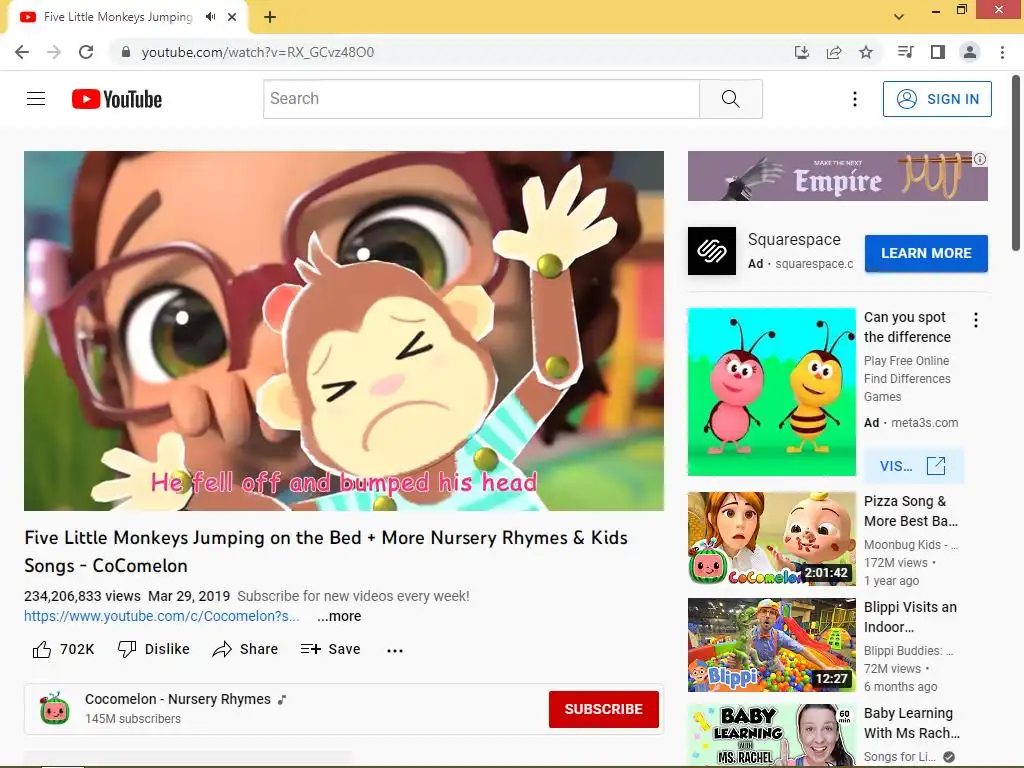Click Can you spot the difference title

click(907, 327)
